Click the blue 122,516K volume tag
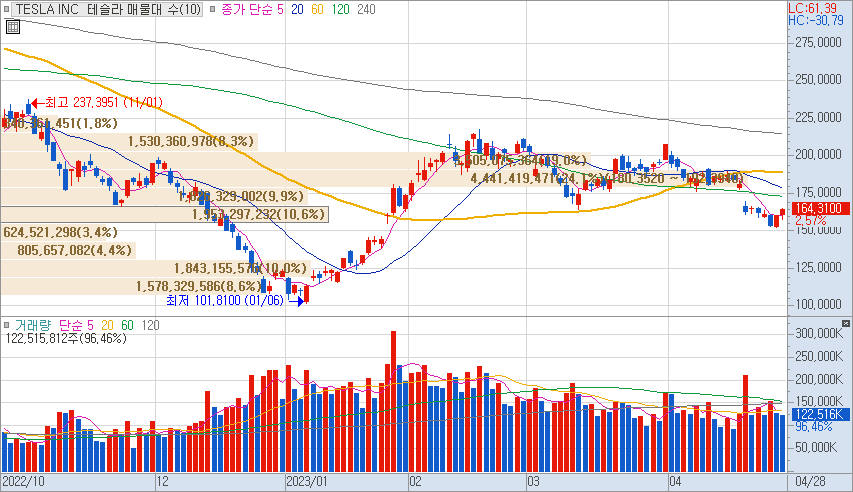The height and width of the screenshot is (492, 853). pyautogui.click(x=819, y=415)
